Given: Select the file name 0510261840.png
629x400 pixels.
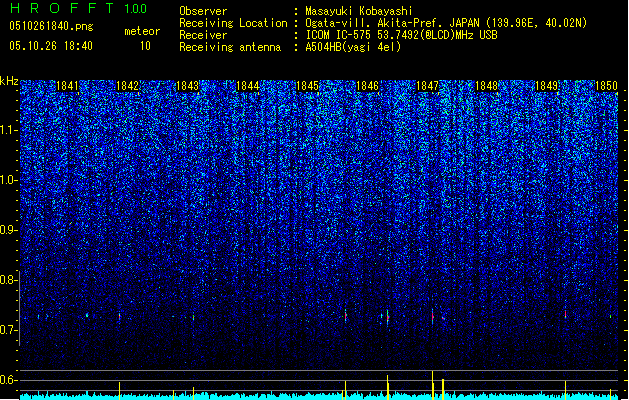Looking at the screenshot, I should click(x=51, y=26).
